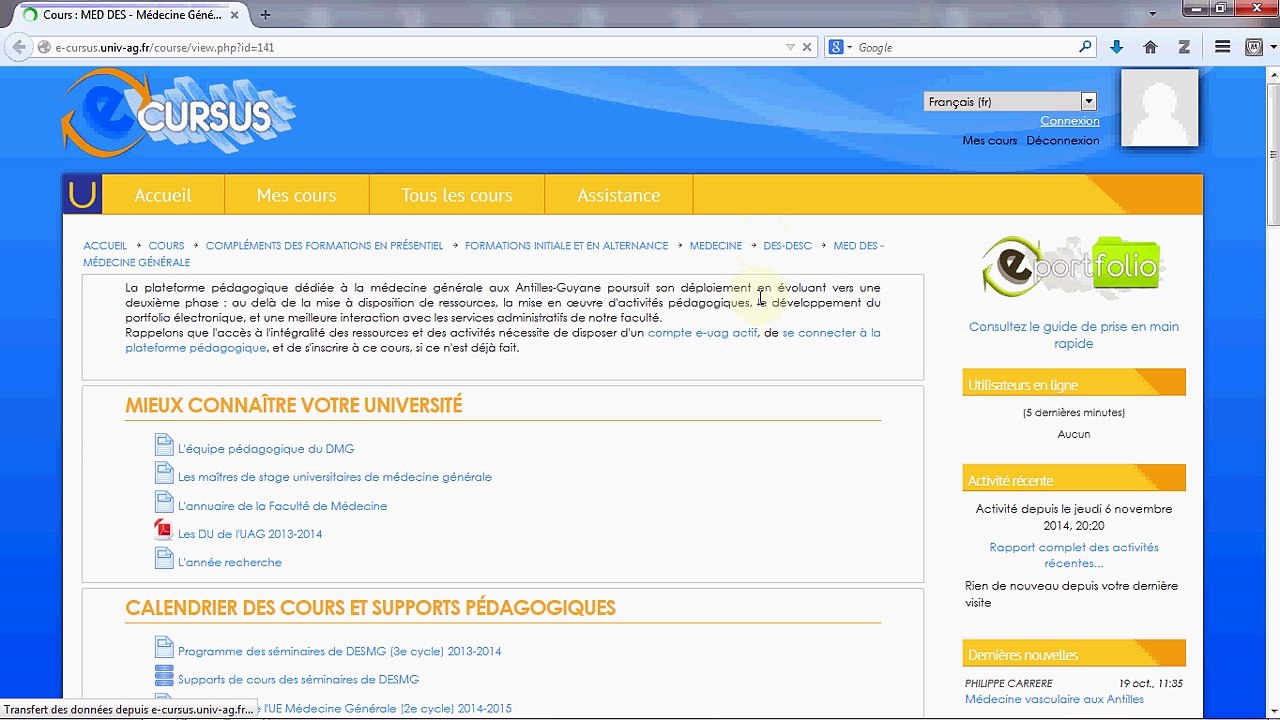1280x720 pixels.
Task: Click page icon beside L'équipe pédagogique du DMG
Action: [164, 445]
